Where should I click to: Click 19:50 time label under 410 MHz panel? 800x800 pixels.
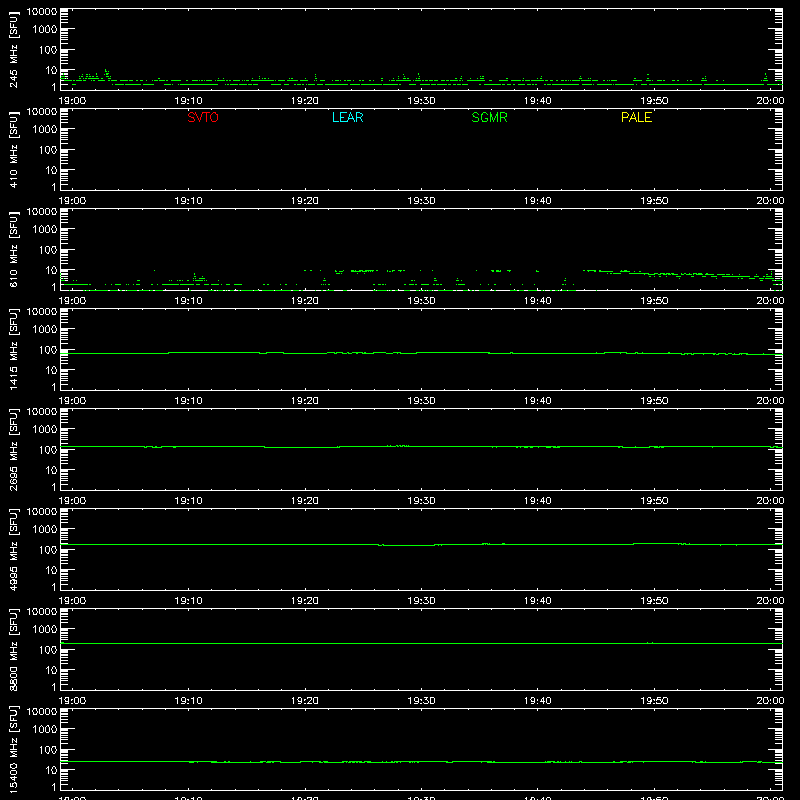[654, 201]
